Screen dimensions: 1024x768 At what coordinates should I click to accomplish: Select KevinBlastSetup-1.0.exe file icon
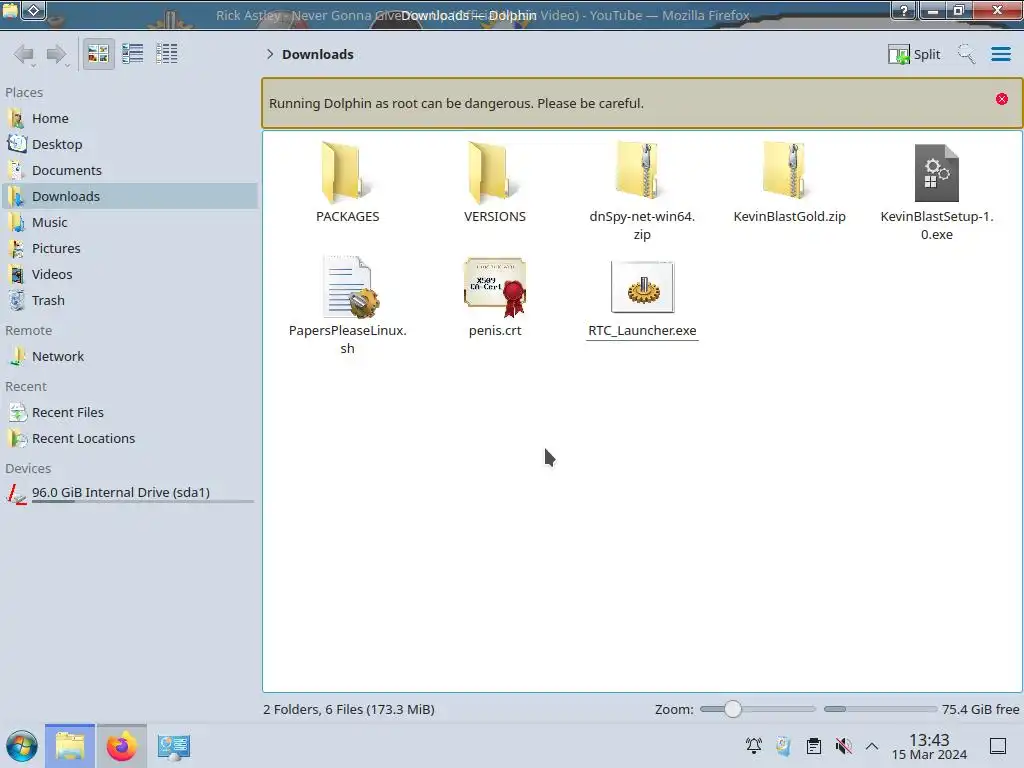(936, 172)
